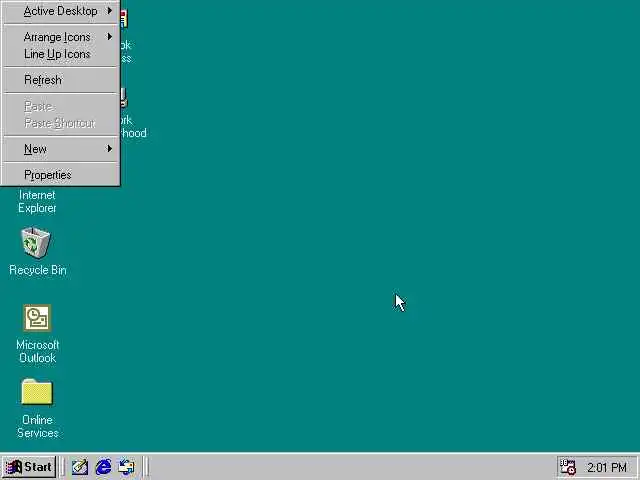The height and width of the screenshot is (480, 640).
Task: Launch Internet Explorer from Quick Launch
Action: click(103, 467)
